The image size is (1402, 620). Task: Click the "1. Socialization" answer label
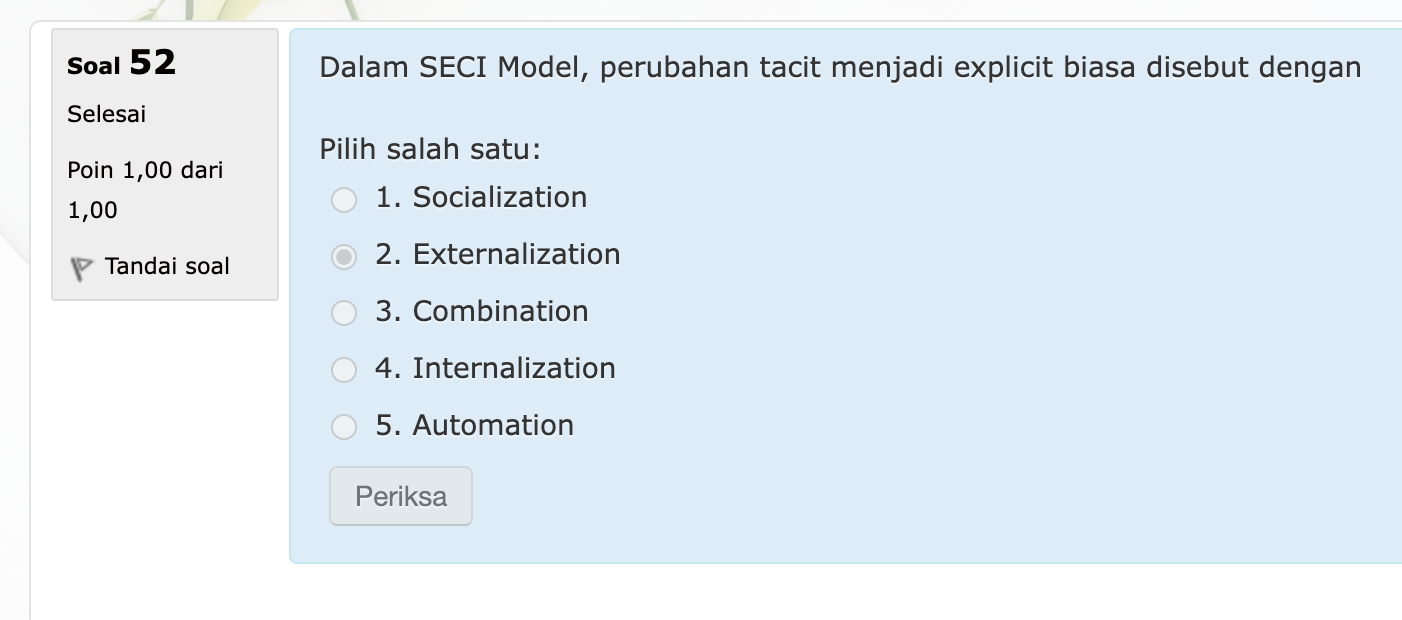(481, 197)
